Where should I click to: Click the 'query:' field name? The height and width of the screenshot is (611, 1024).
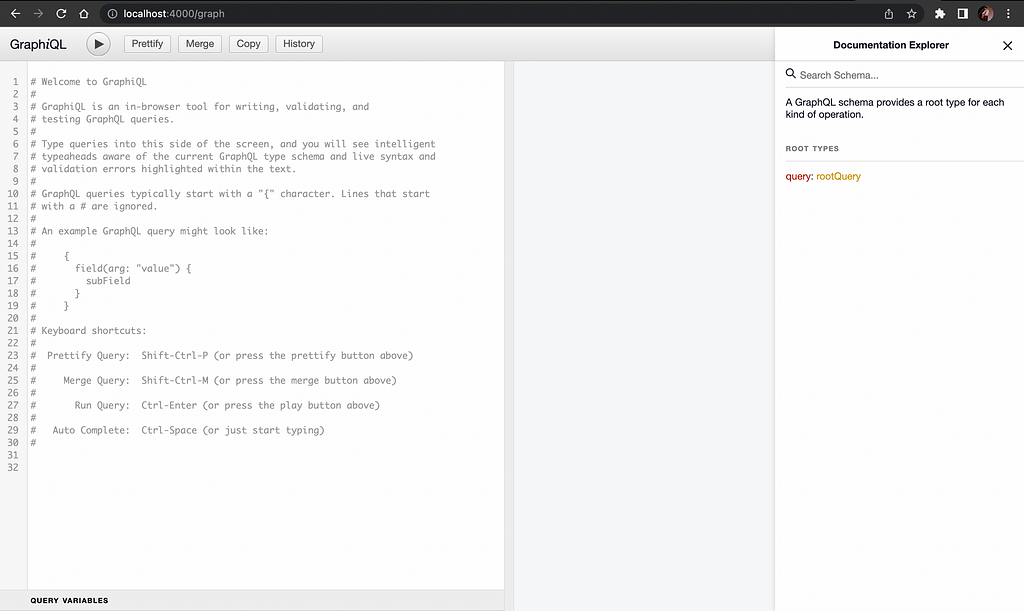tap(799, 176)
